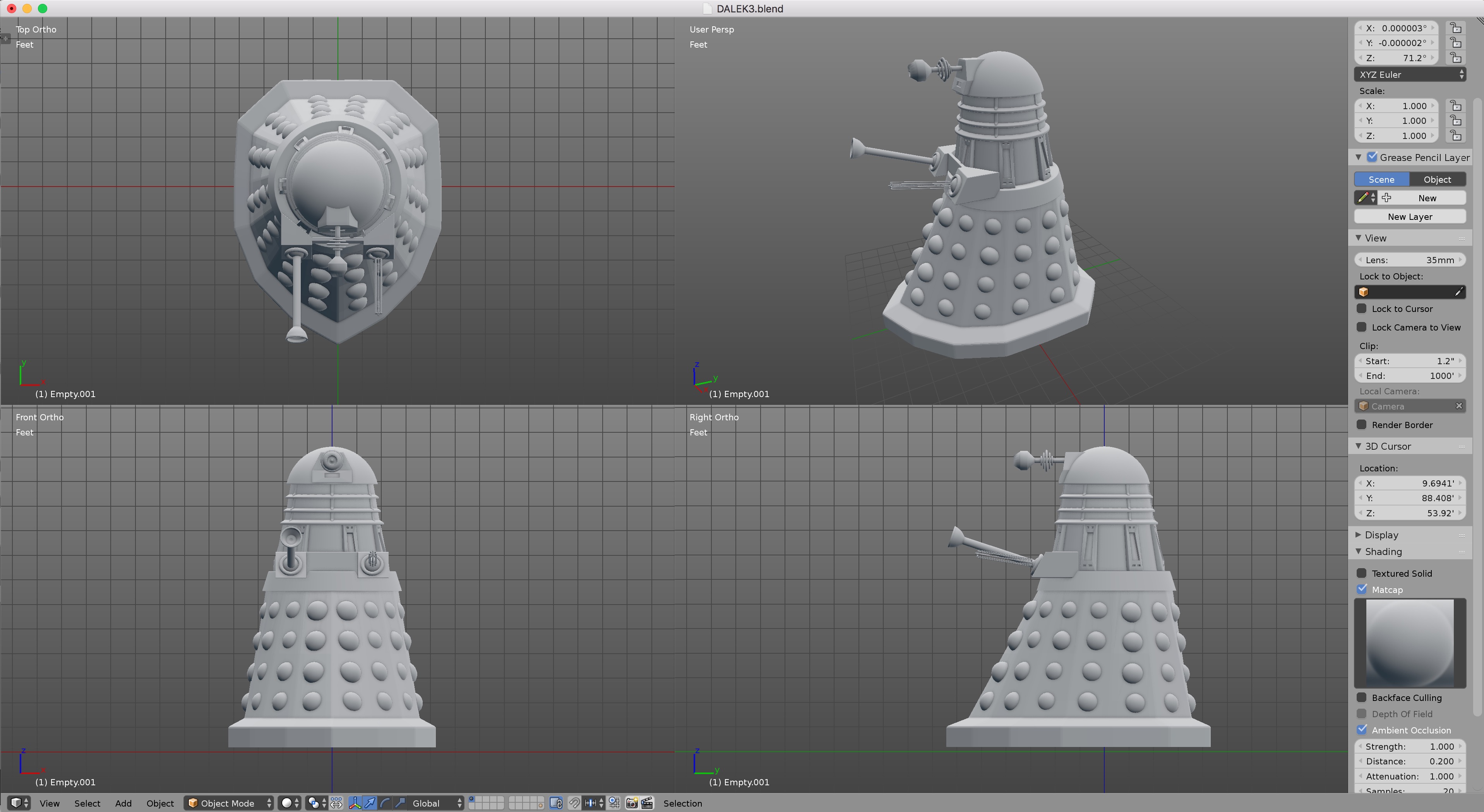1484x812 pixels.
Task: Lock the scale Y axis
Action: [x=1456, y=120]
